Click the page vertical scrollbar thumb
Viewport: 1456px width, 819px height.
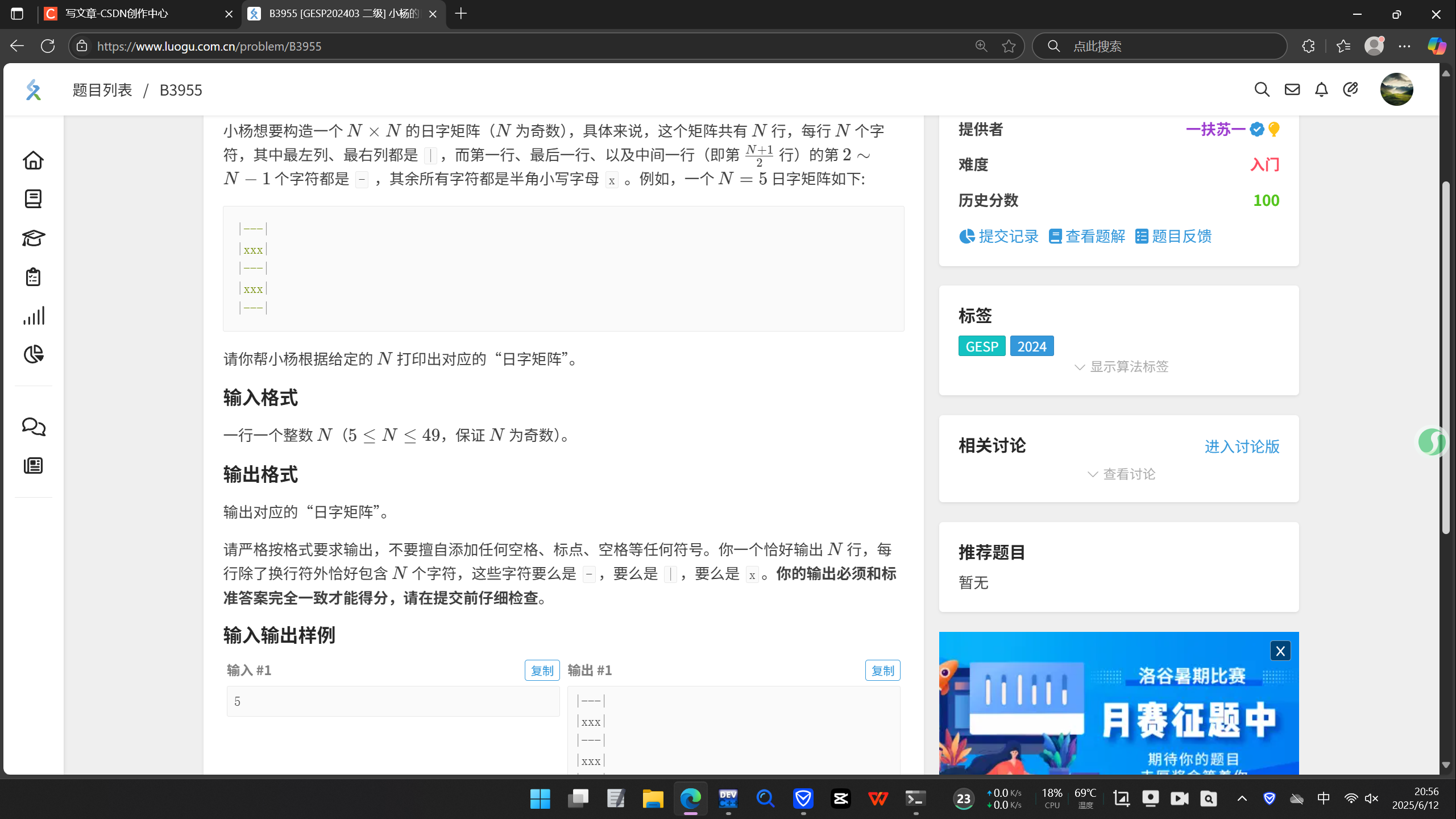tap(1446, 358)
